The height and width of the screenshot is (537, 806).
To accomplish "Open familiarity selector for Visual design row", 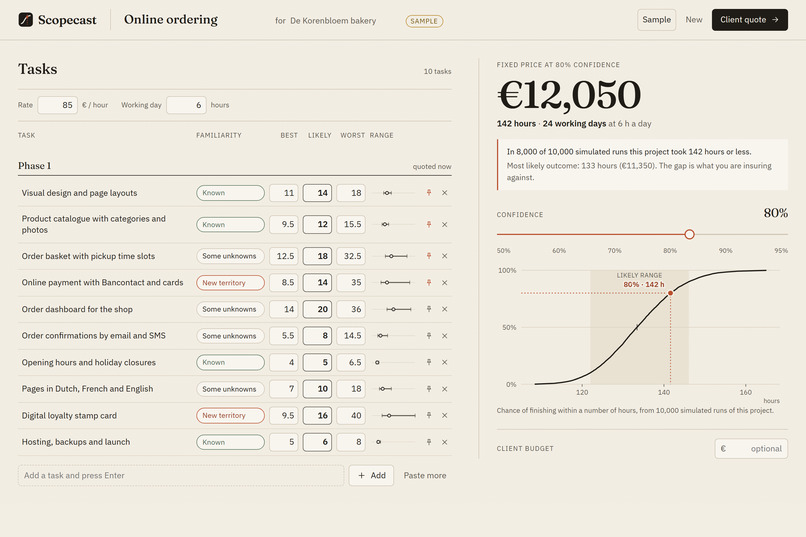I will [230, 193].
